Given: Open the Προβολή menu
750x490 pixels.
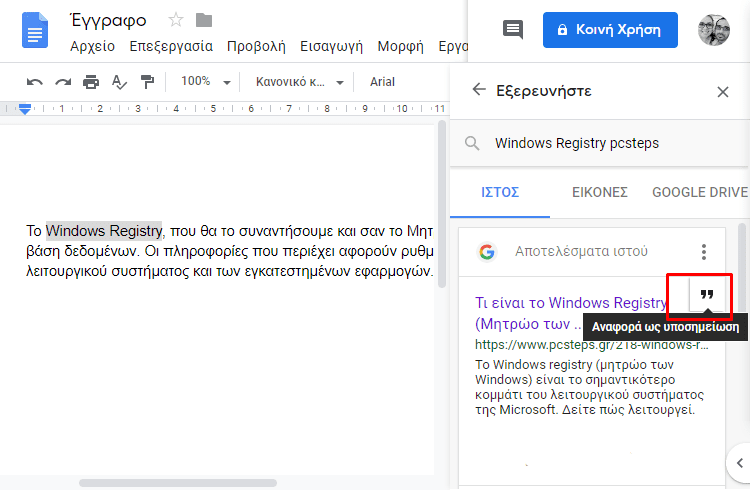Looking at the screenshot, I should (256, 47).
